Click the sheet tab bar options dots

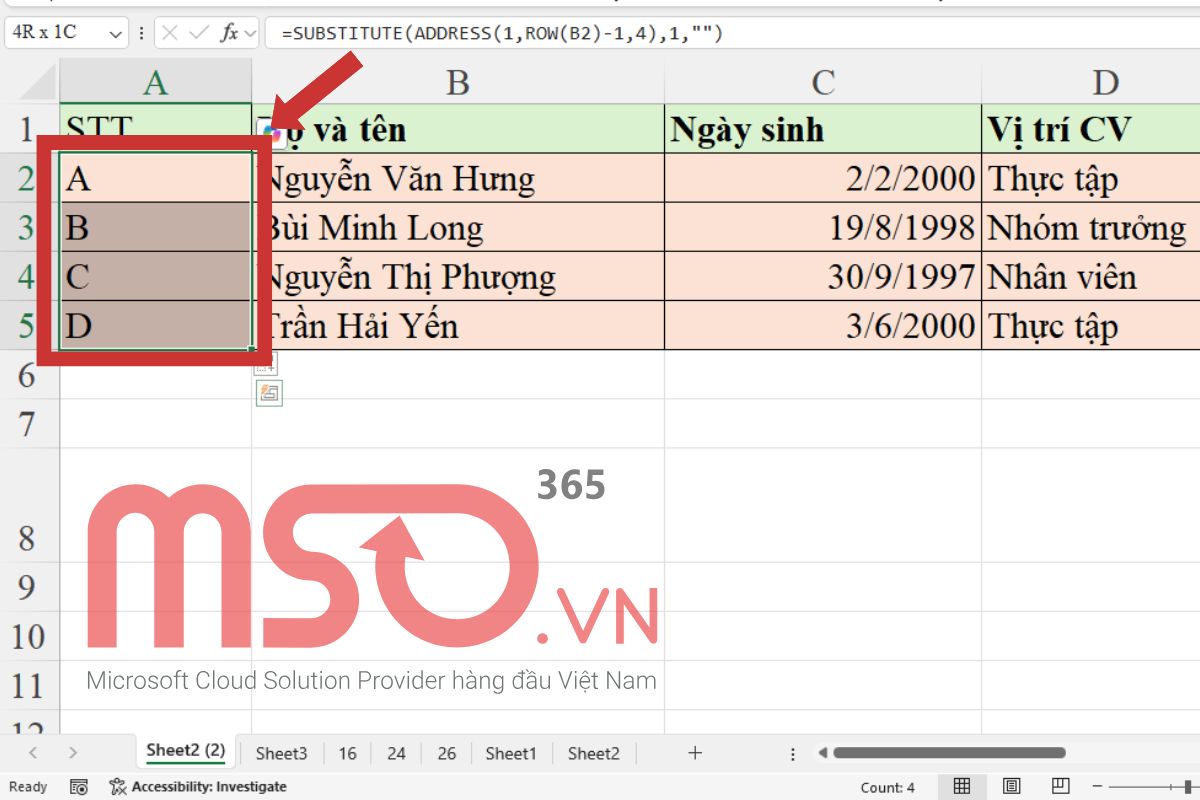(793, 754)
